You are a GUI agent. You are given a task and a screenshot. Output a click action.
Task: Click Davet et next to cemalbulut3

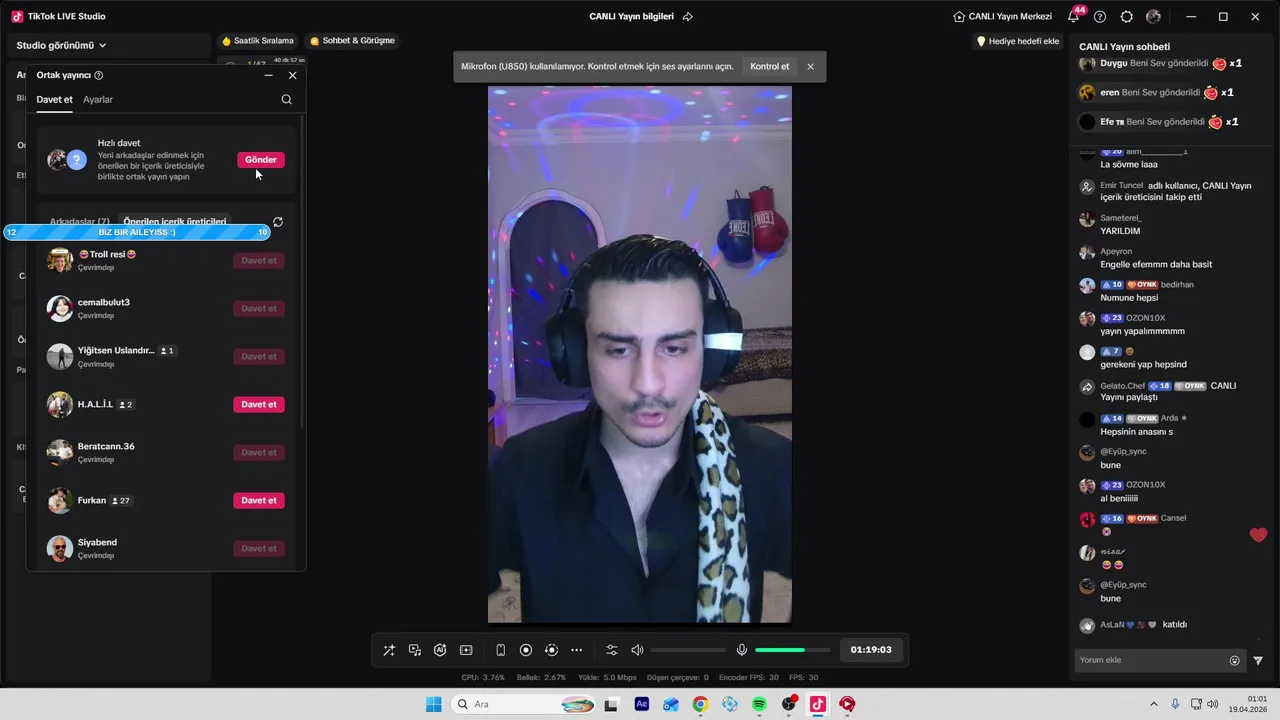click(x=259, y=309)
